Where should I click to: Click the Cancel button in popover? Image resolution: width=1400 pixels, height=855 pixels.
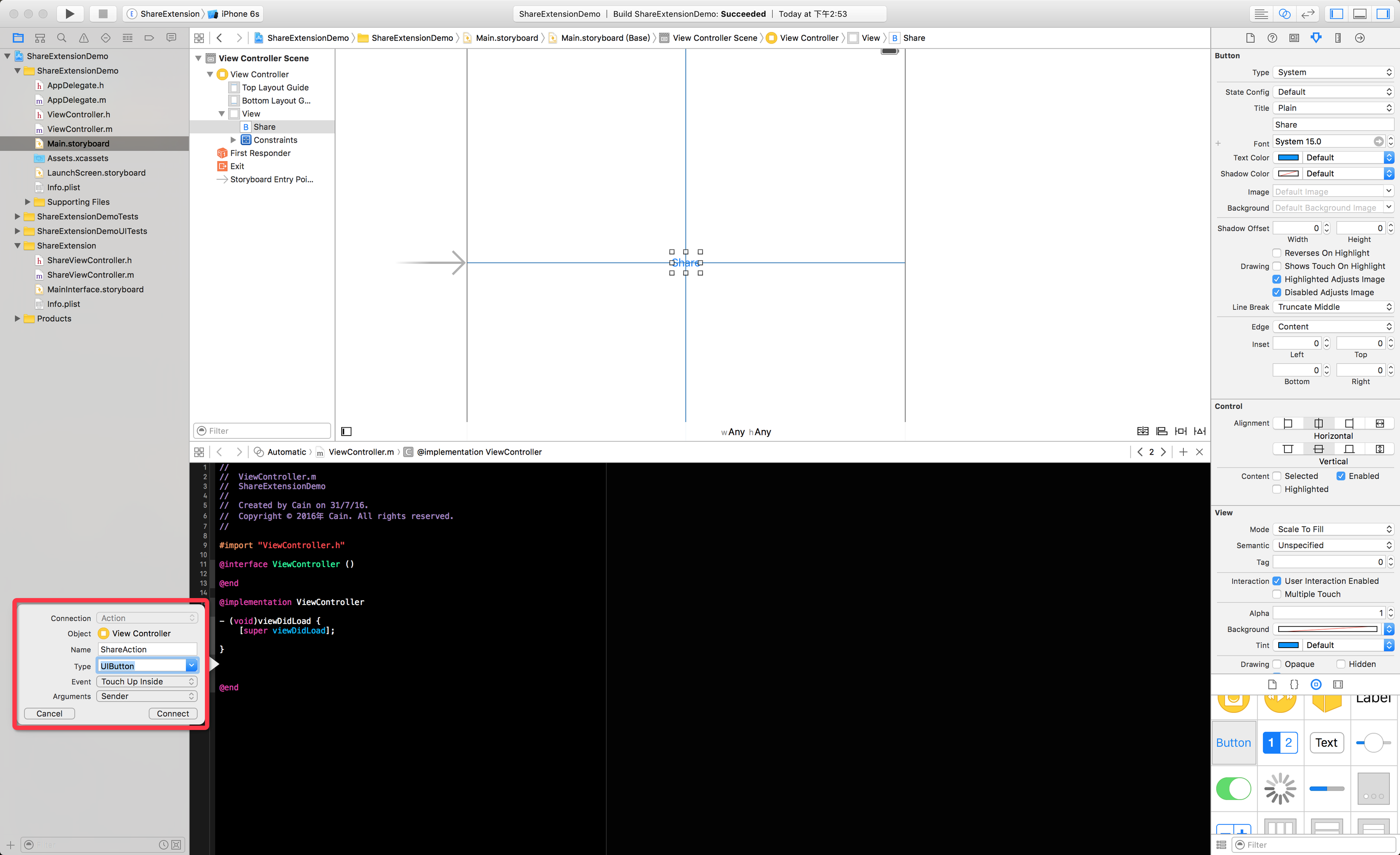(50, 713)
